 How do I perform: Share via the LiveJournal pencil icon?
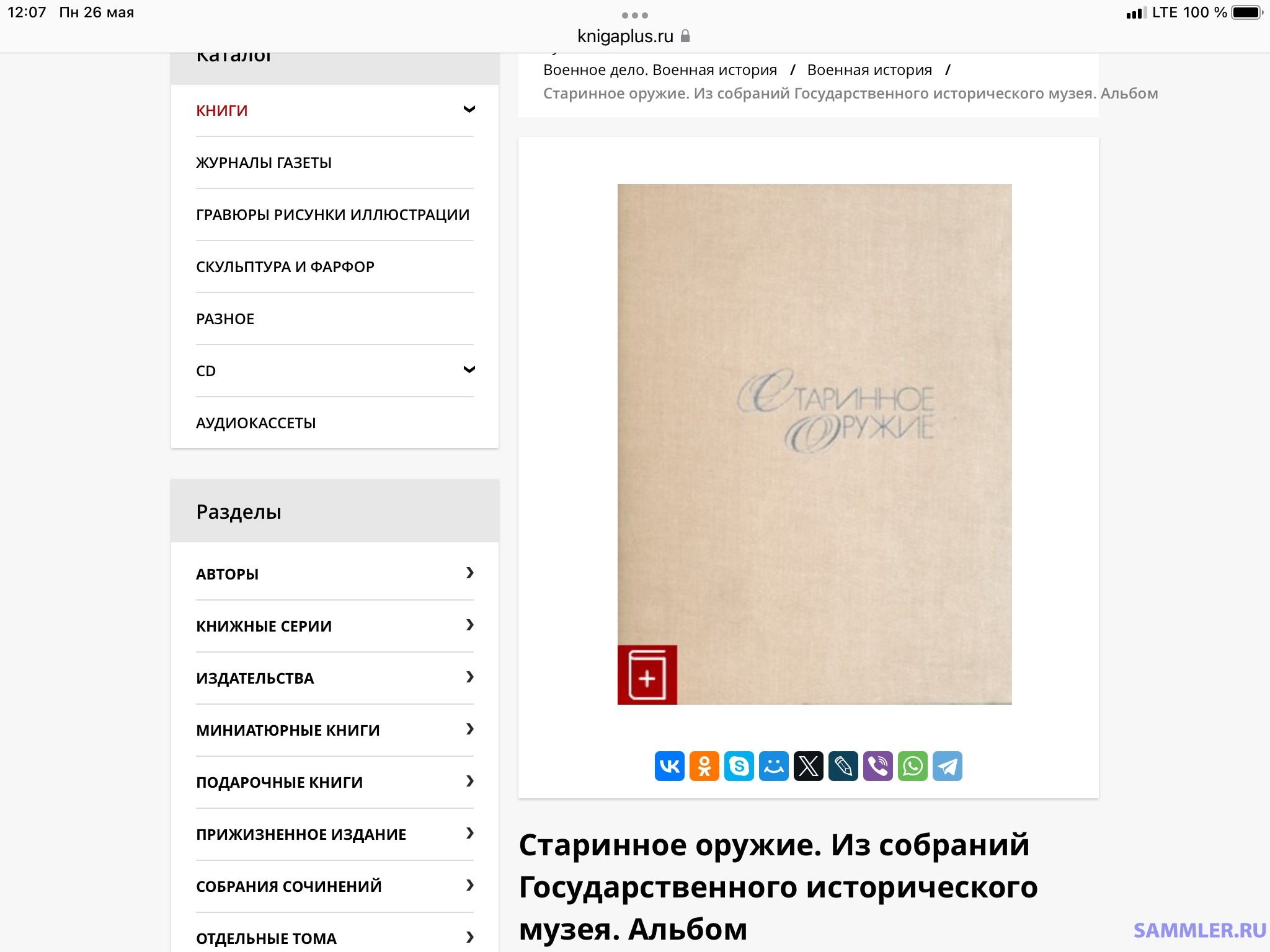tap(843, 766)
